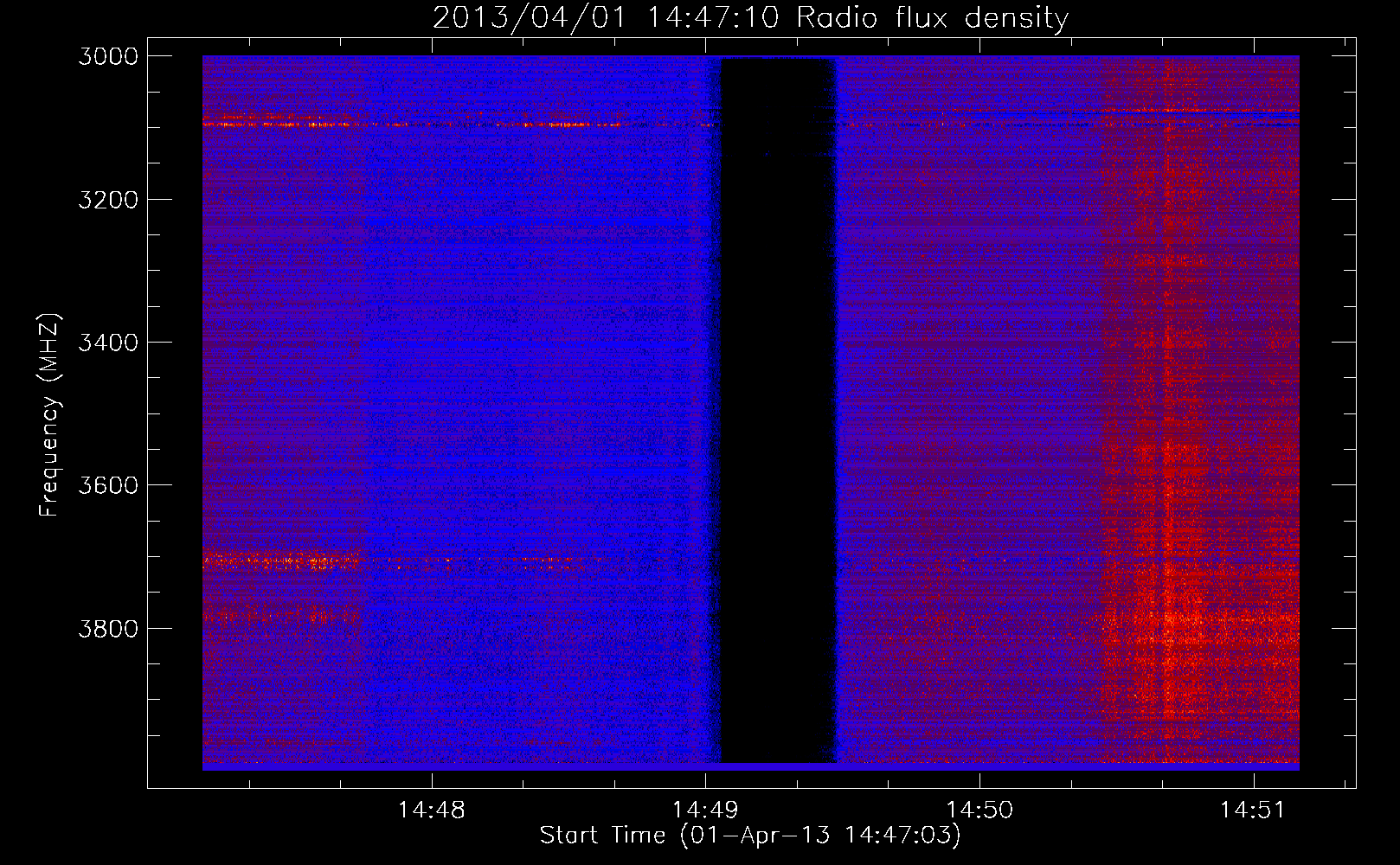Viewport: 1400px width, 865px height.
Task: Click the black data gap in the spectrogram
Action: [778, 410]
